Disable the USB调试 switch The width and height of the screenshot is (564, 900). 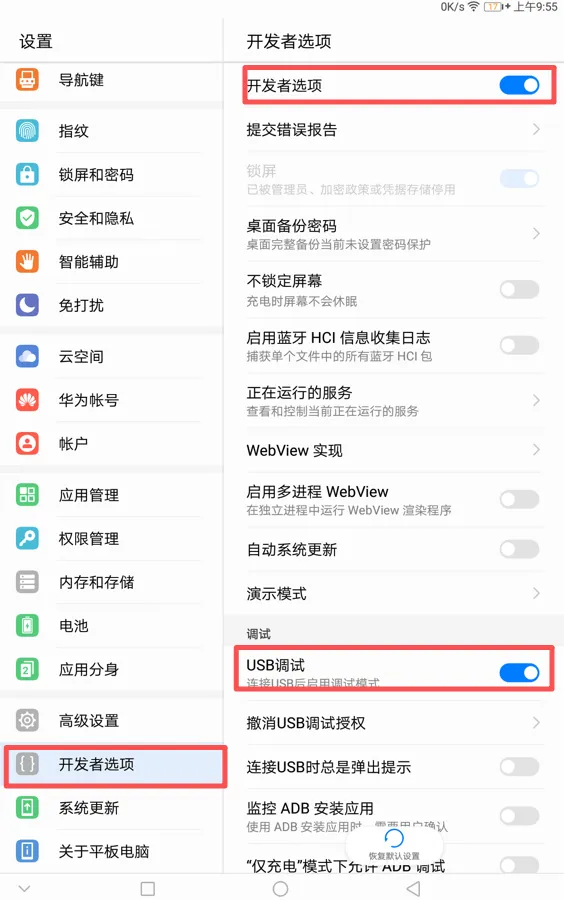click(519, 672)
